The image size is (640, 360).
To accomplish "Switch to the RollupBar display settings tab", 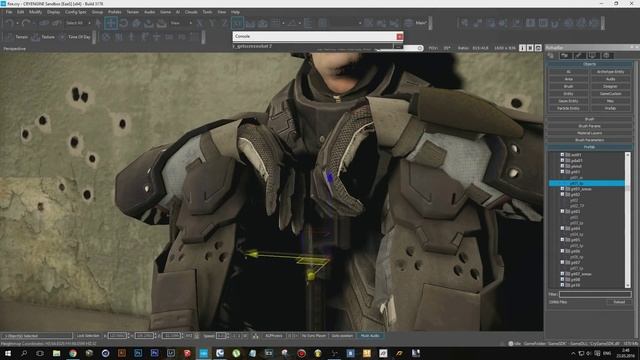I will coord(592,56).
